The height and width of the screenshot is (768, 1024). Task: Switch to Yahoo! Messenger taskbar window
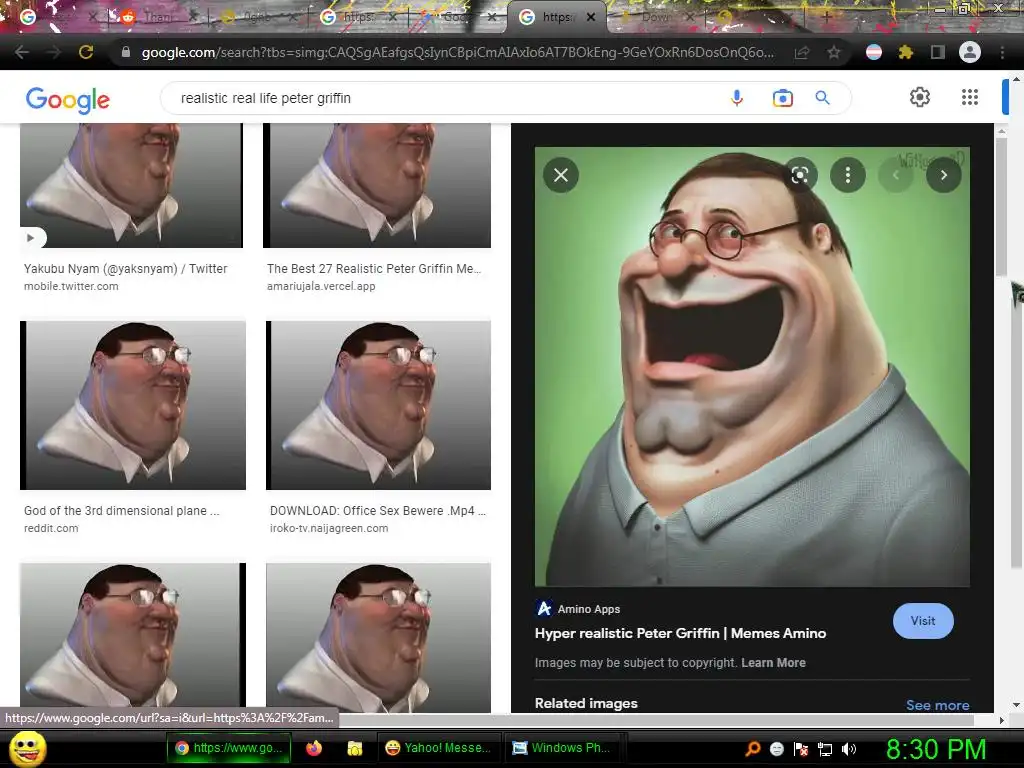click(x=438, y=748)
